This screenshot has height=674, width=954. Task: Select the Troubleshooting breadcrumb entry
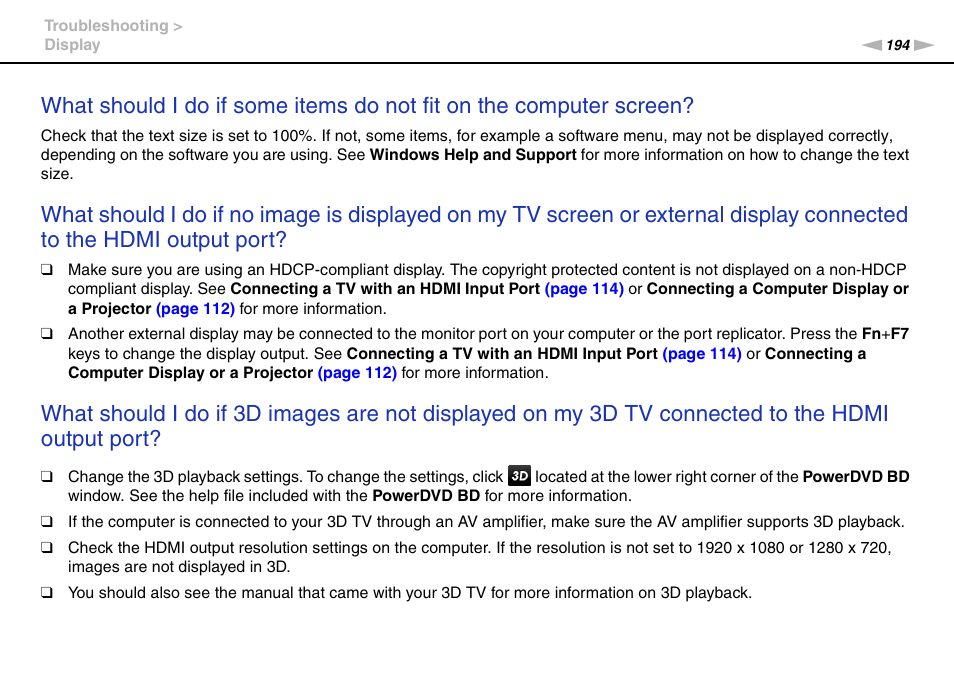[x=104, y=25]
